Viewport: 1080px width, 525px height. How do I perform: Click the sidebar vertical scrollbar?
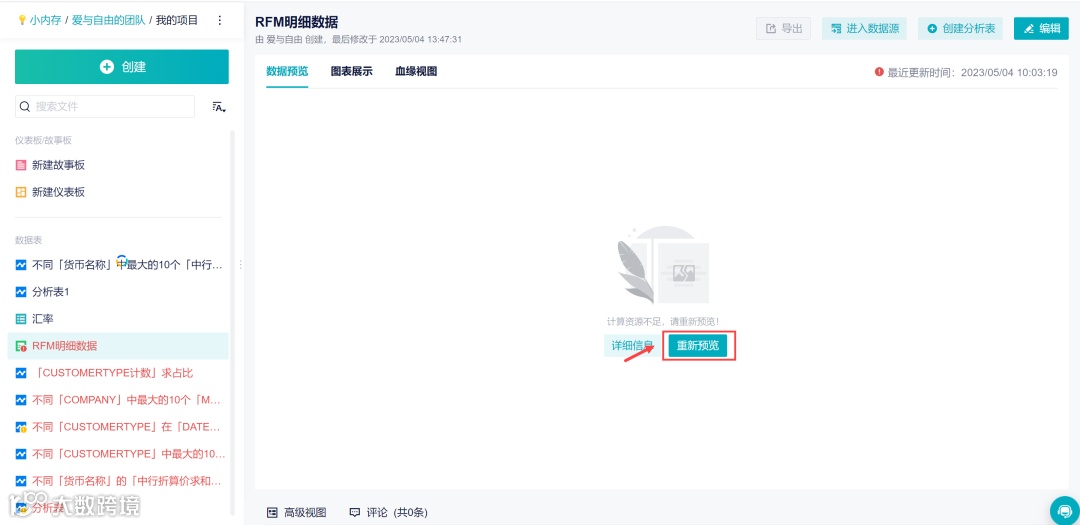pos(232,322)
